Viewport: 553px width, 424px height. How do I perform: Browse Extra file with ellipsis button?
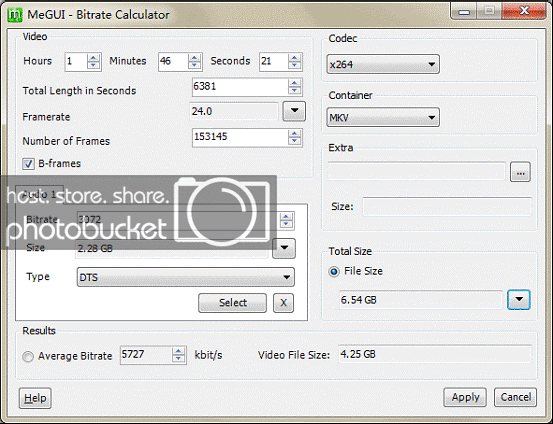520,172
